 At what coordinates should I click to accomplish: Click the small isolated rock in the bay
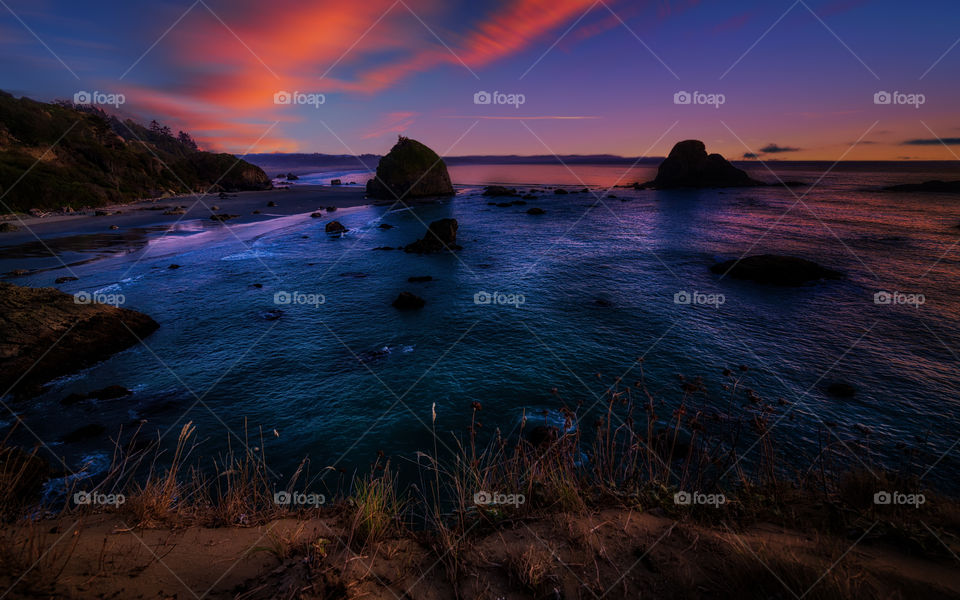pyautogui.click(x=408, y=301)
